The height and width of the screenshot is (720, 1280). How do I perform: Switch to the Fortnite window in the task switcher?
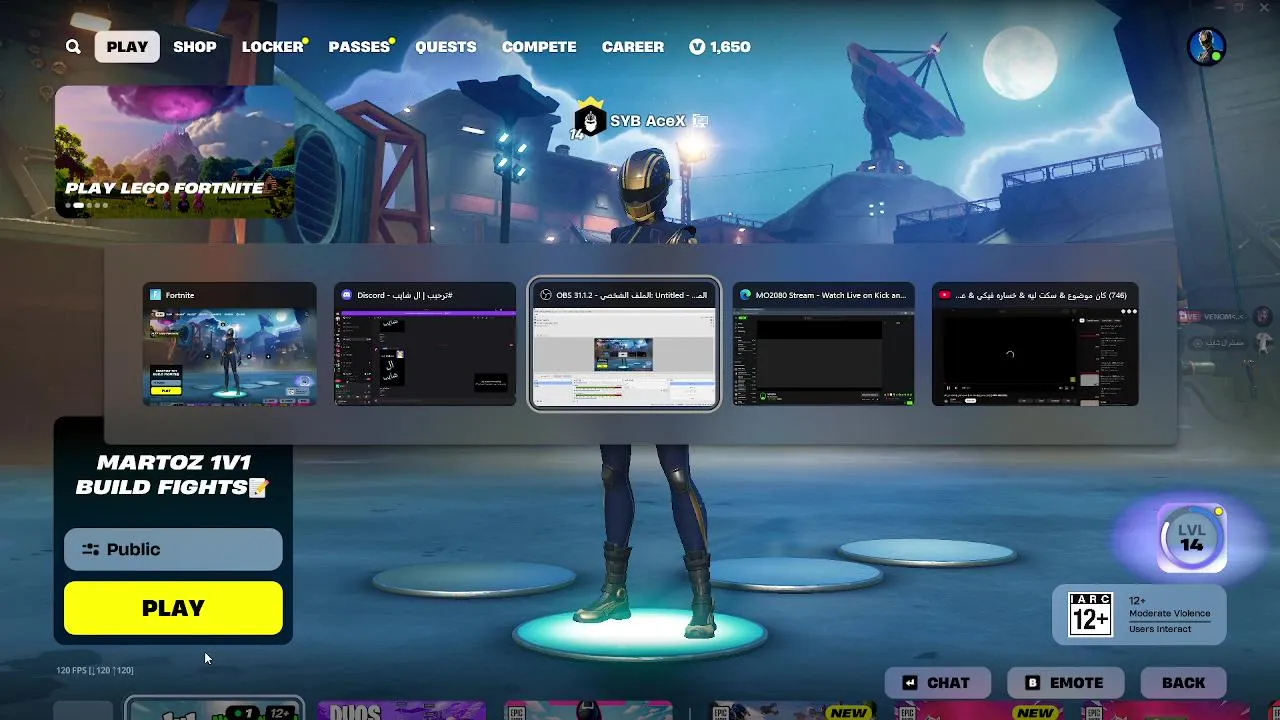229,344
